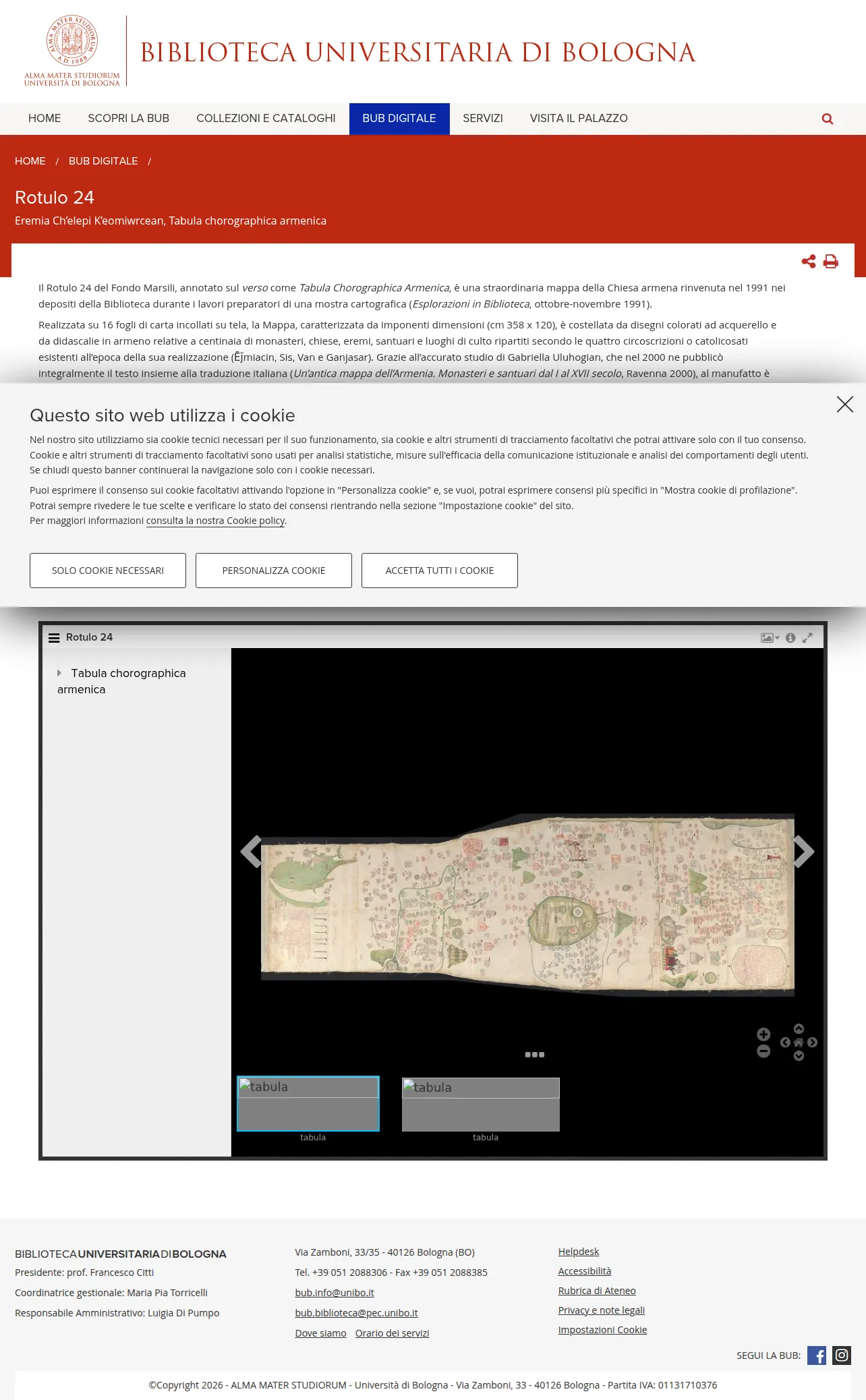Click ACCETTA TUTTI I COOKIE
This screenshot has width=866, height=1400.
(x=440, y=571)
